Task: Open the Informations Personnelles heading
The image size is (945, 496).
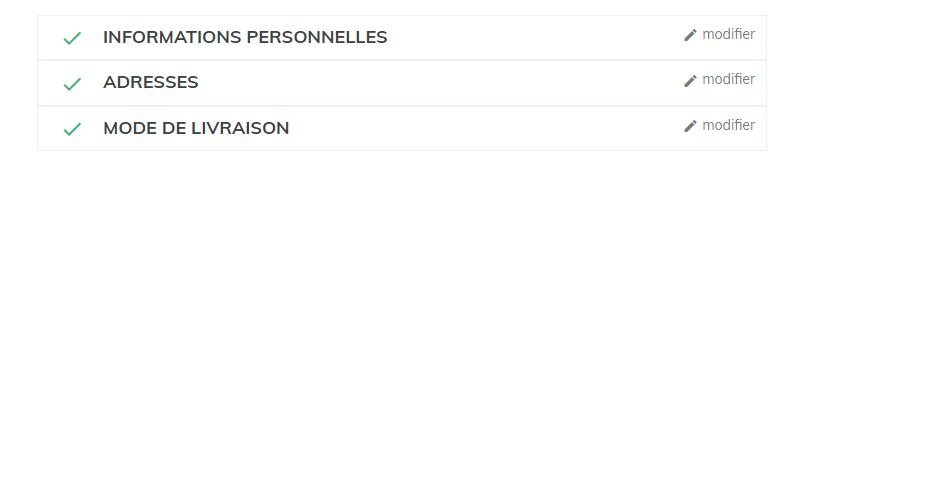Action: tap(245, 37)
